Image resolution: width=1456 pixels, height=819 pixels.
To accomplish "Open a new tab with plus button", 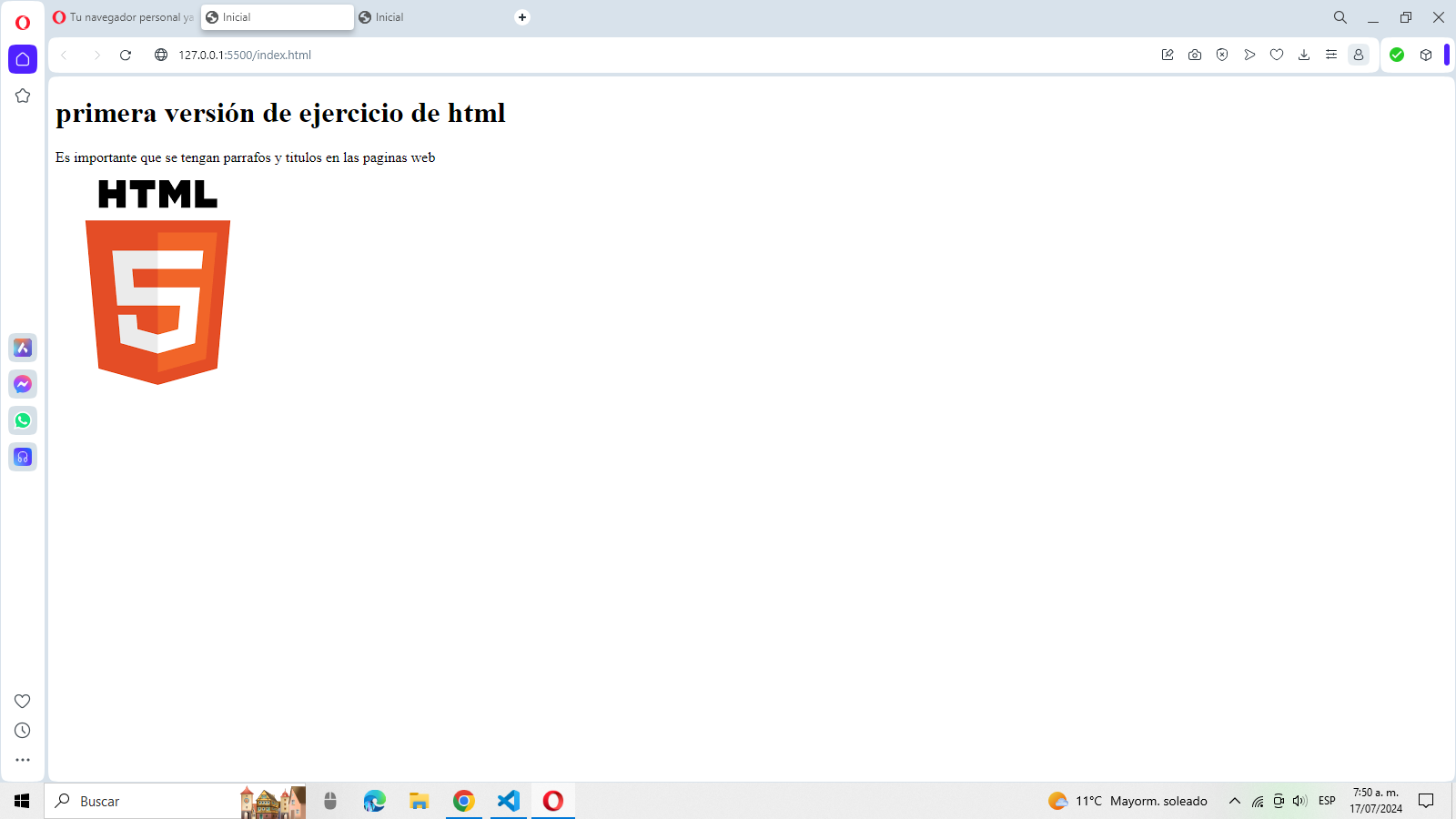I will click(522, 17).
